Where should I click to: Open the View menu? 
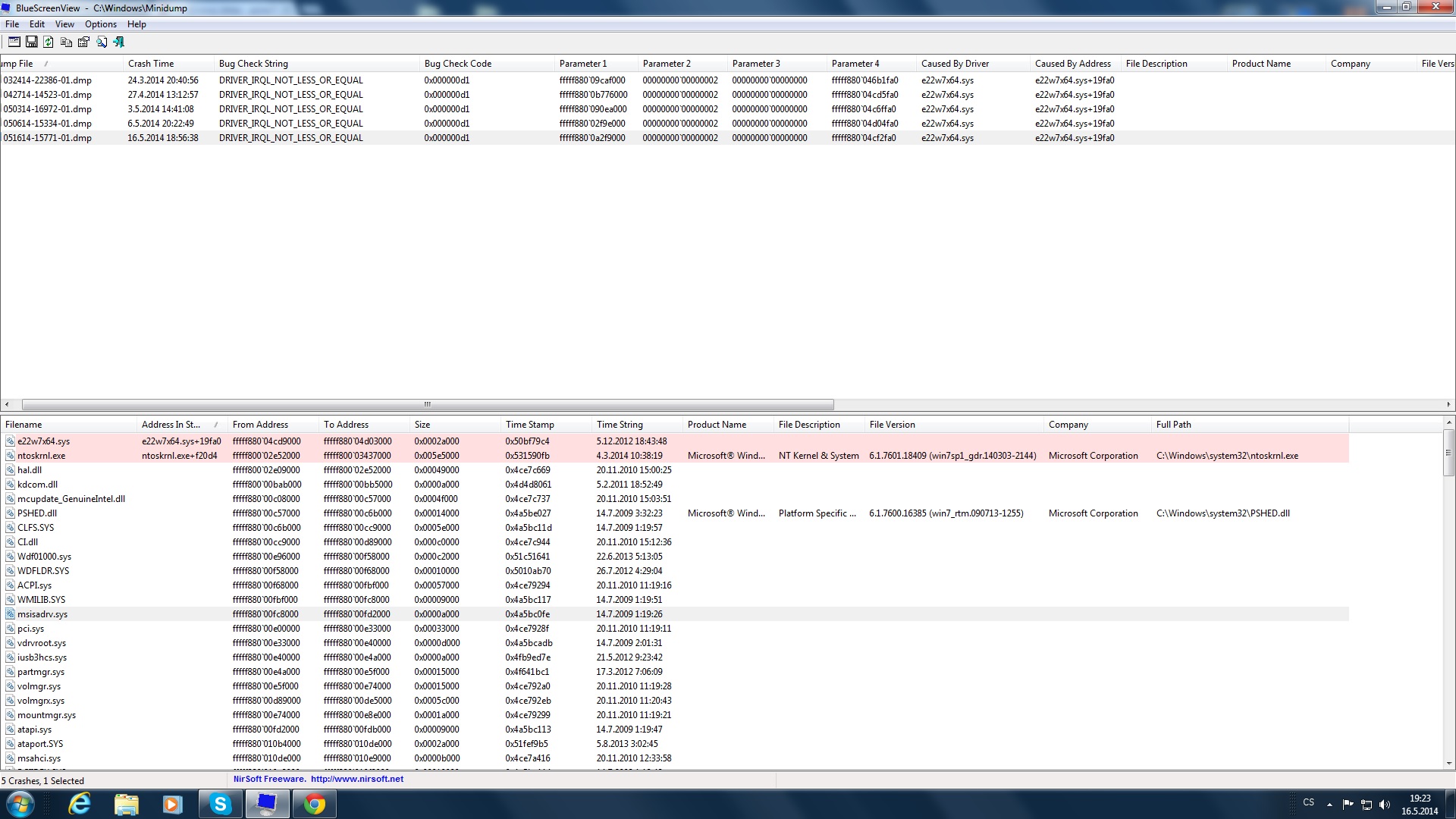point(64,24)
